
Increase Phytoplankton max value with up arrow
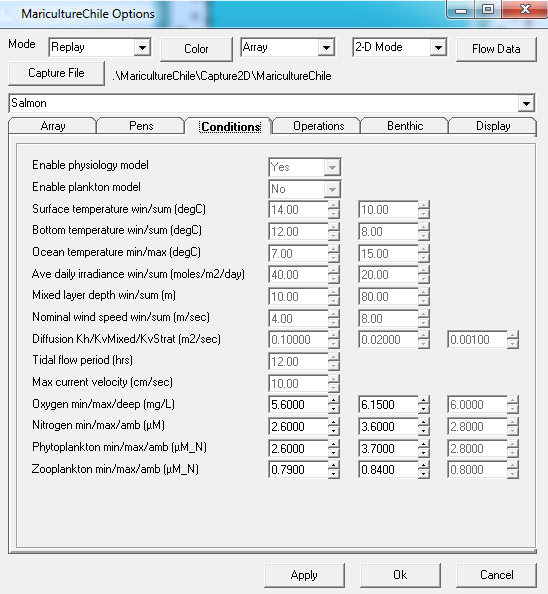tap(423, 444)
